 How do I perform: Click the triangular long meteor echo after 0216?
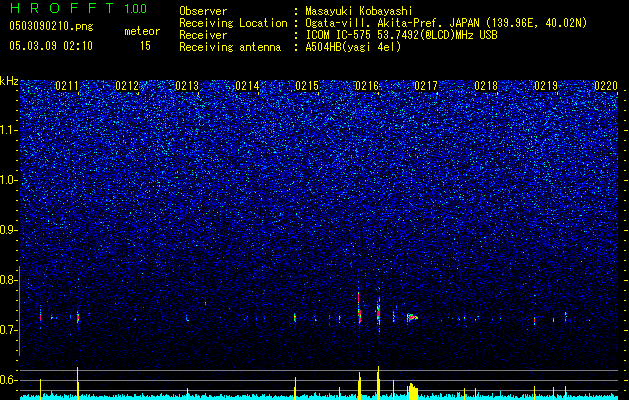[x=412, y=317]
